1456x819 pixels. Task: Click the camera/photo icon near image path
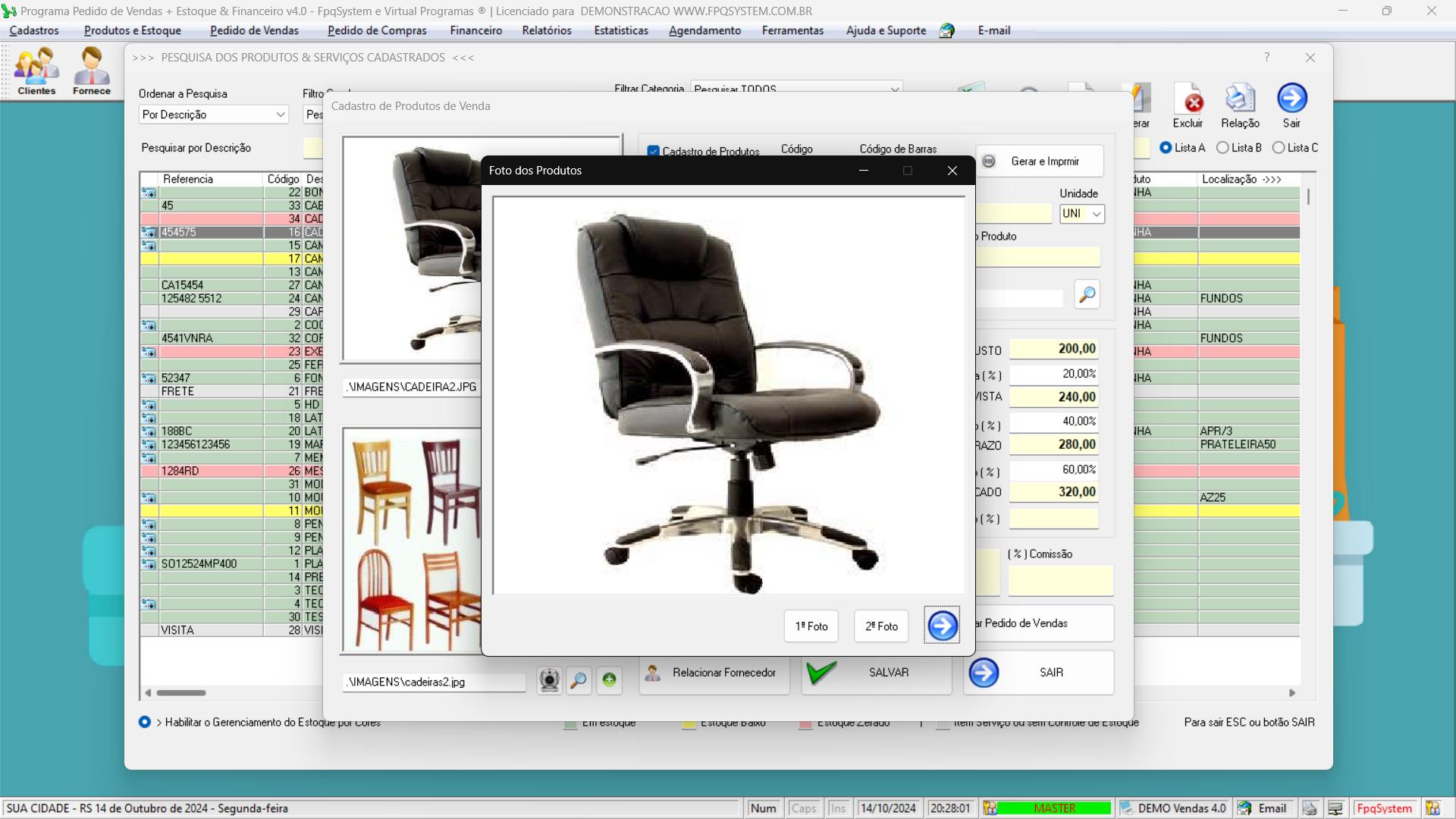548,680
